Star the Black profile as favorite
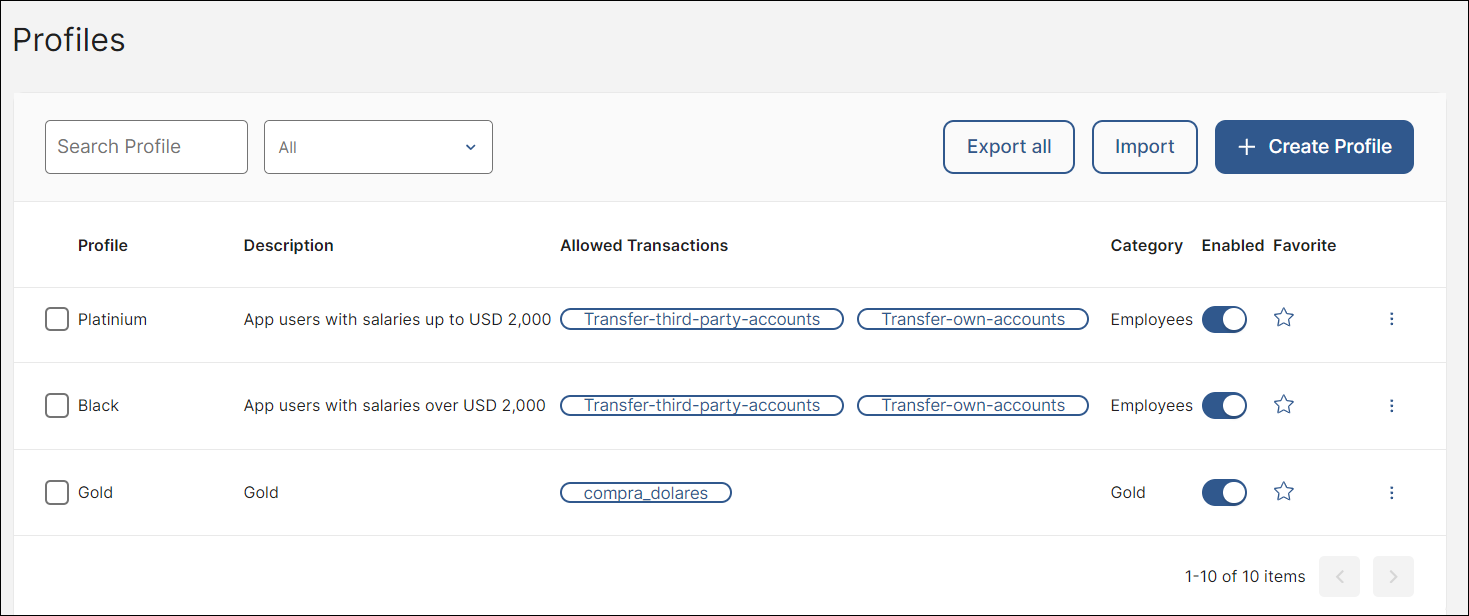1469x616 pixels. click(1284, 405)
